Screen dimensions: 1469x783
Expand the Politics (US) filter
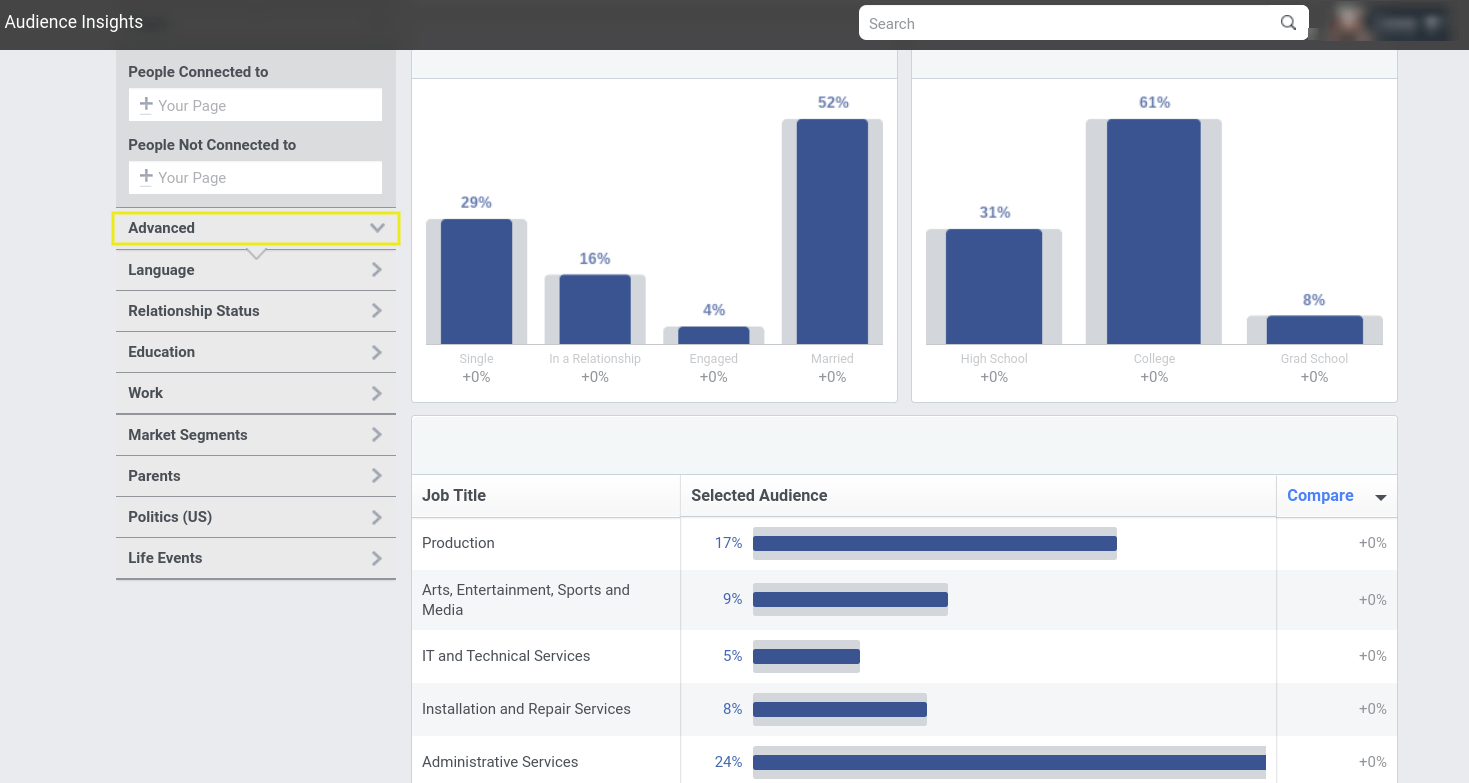[256, 517]
